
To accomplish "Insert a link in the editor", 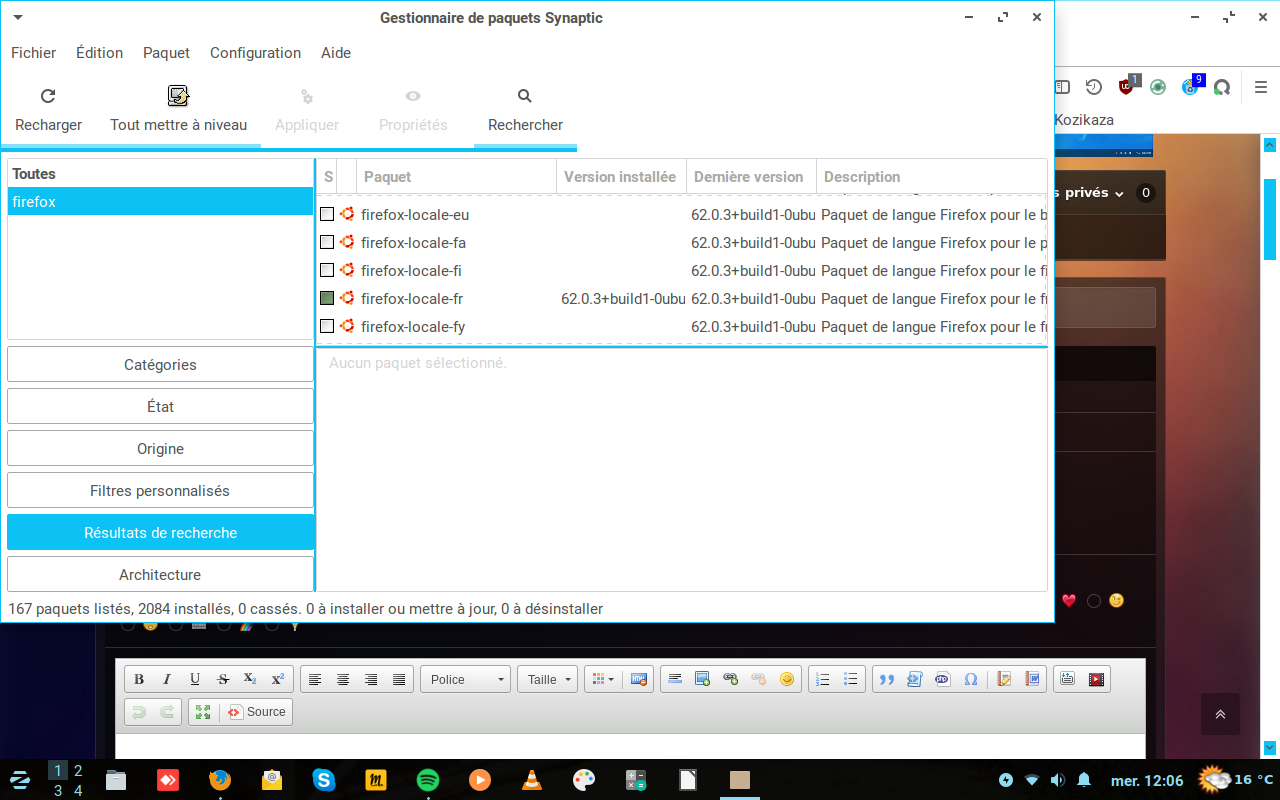I will 731,680.
